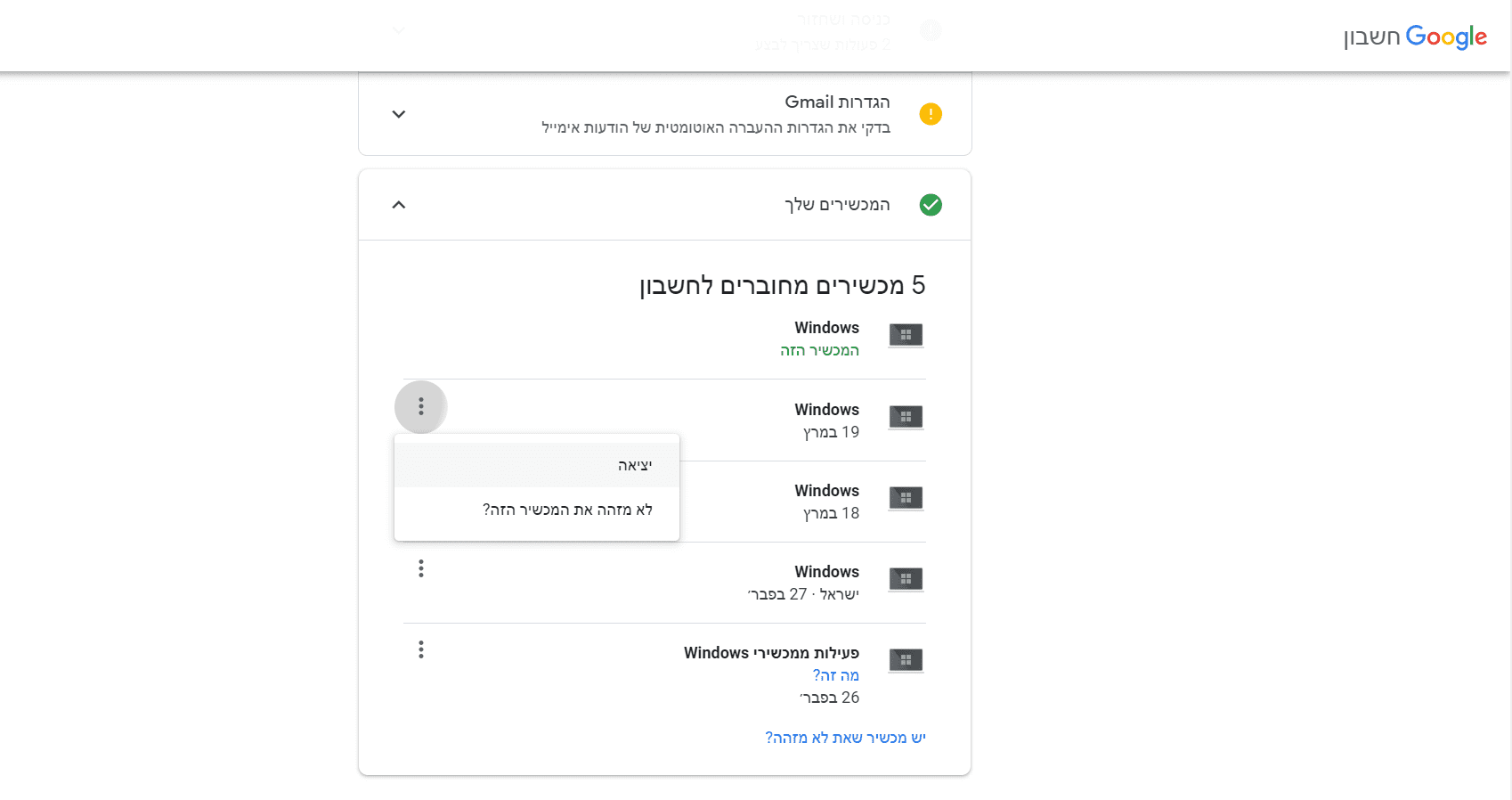
Task: Select יציאה from the device menu
Action: (x=635, y=465)
